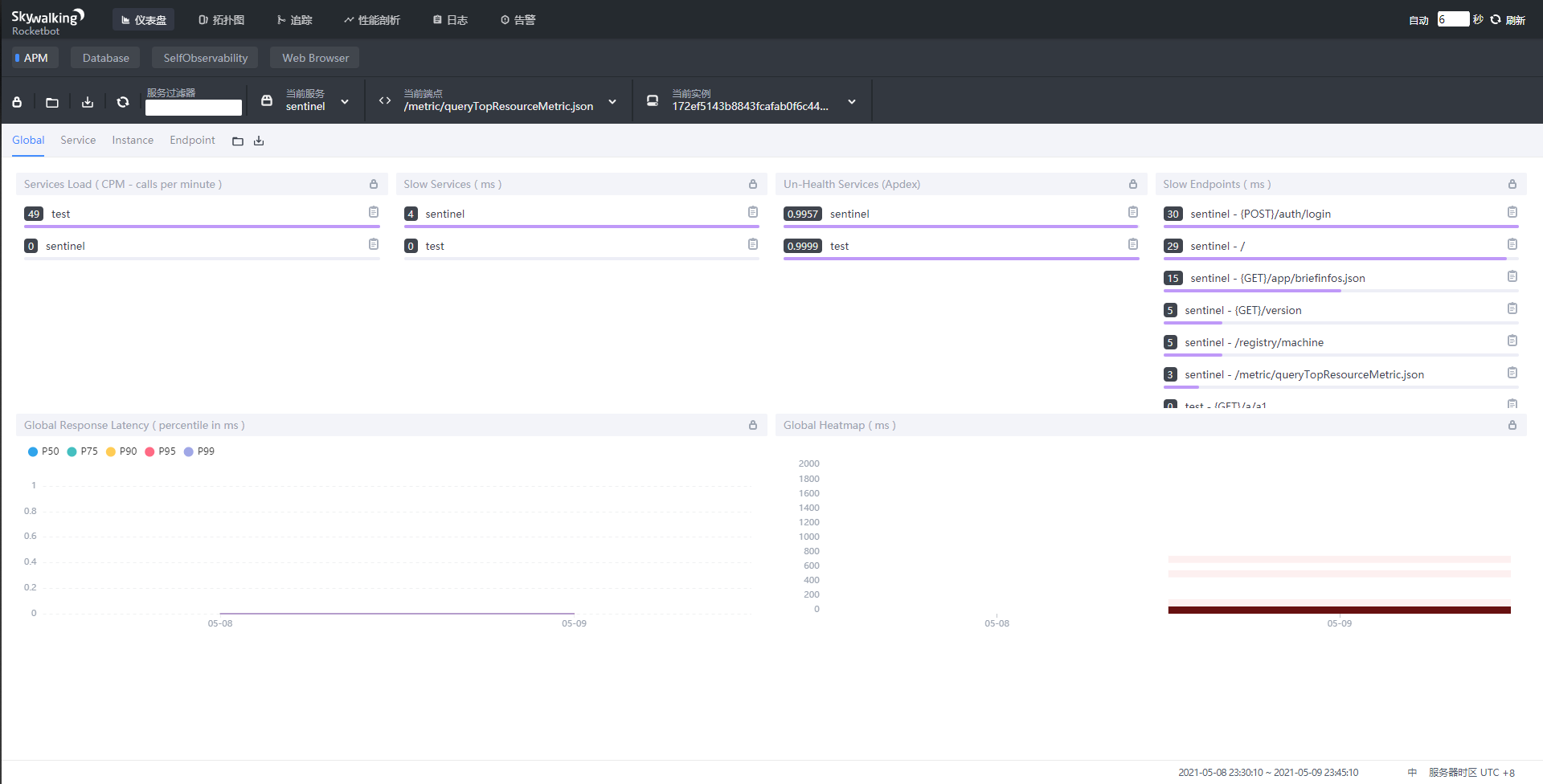Viewport: 1543px width, 784px height.
Task: Select the SelfObservability dashboard button
Action: (x=205, y=58)
